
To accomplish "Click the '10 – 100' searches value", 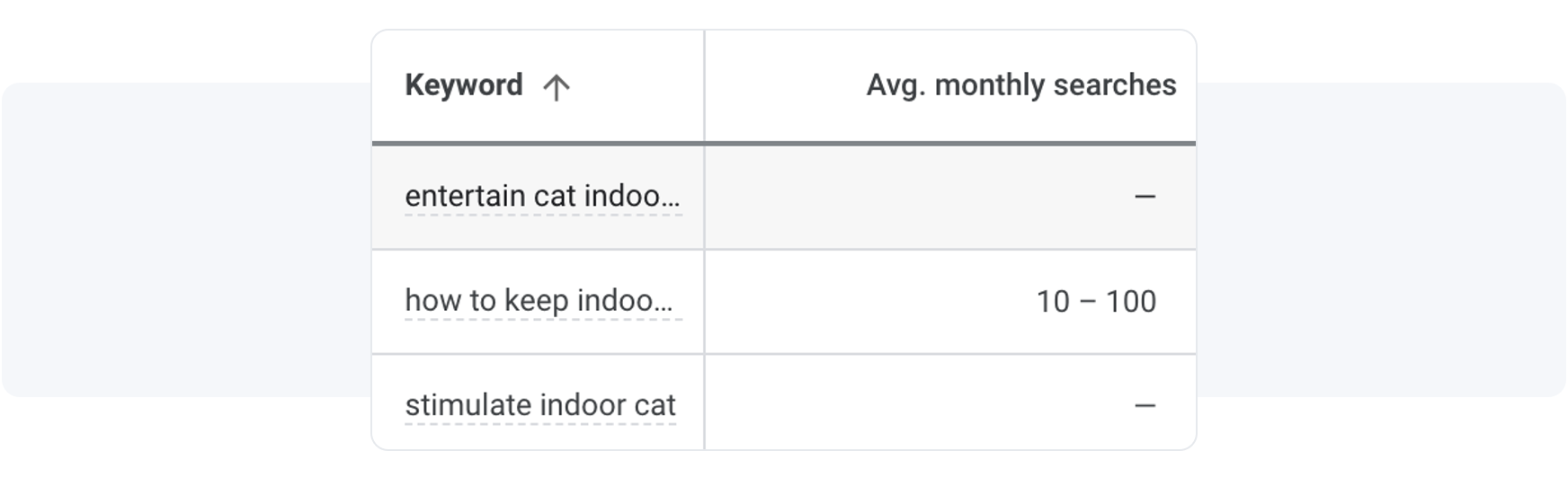I will (x=1096, y=302).
